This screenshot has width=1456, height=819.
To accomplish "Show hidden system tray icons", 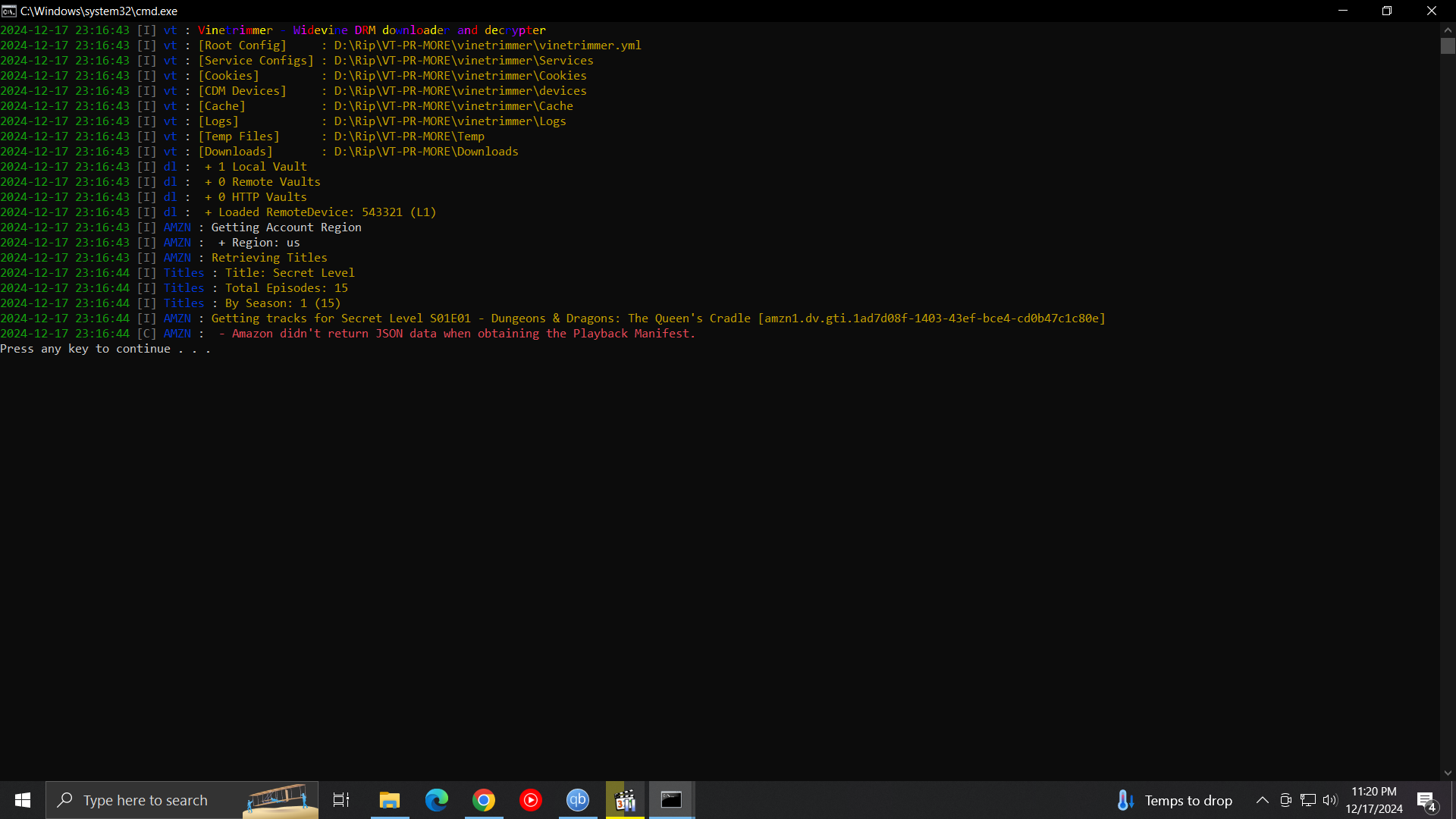I will point(1263,800).
